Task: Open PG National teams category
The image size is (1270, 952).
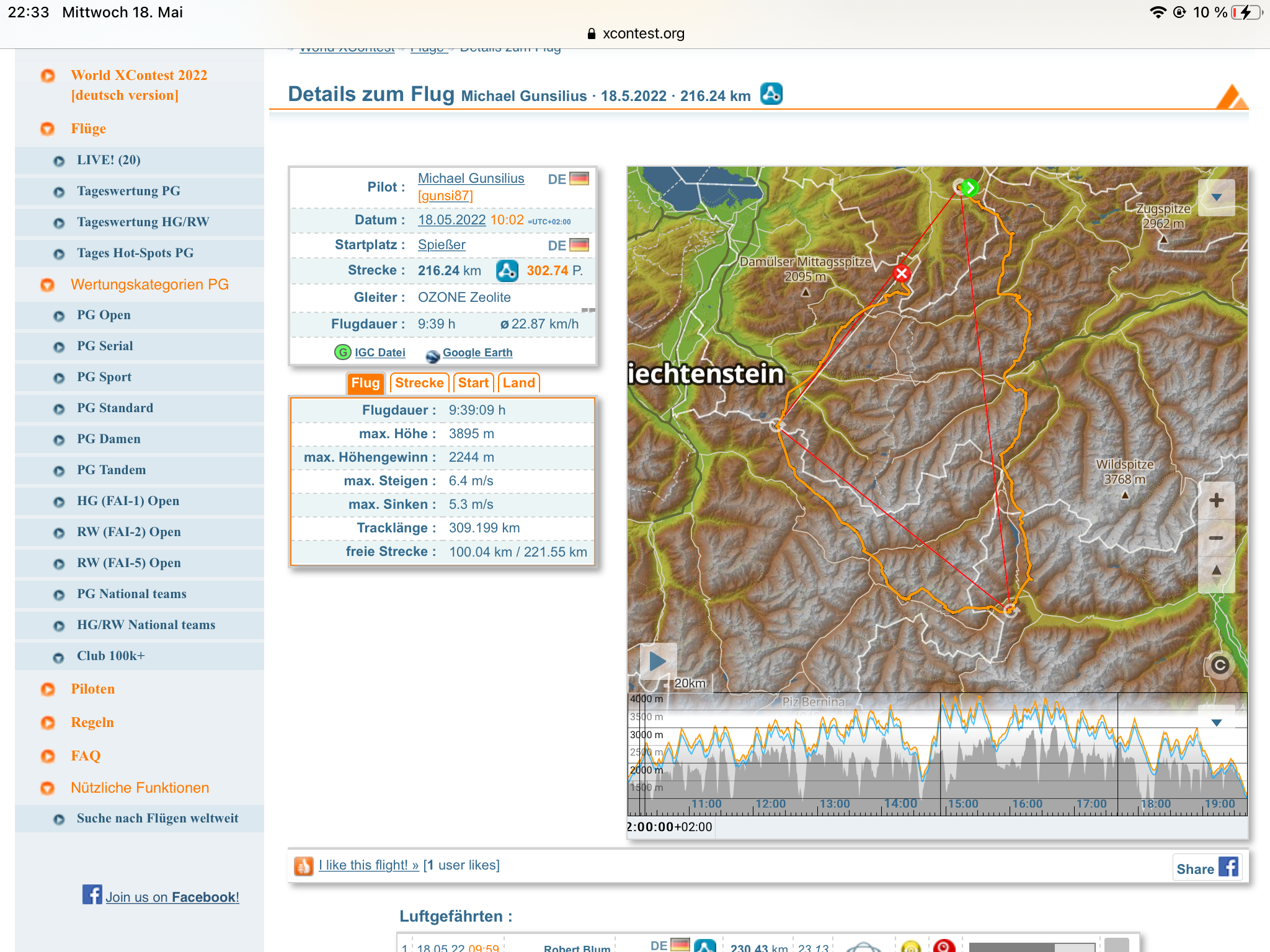Action: (140, 594)
